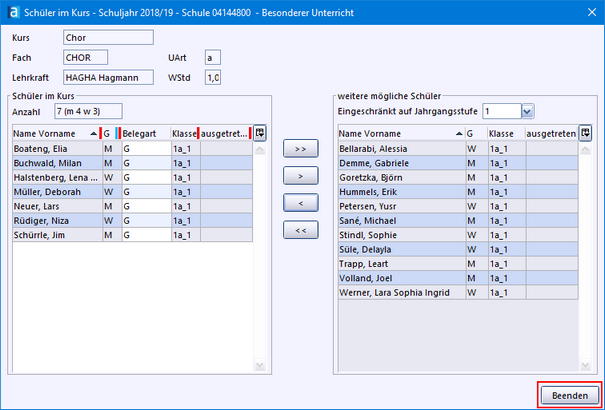
Task: Click the Belegart column header
Action: click(144, 133)
